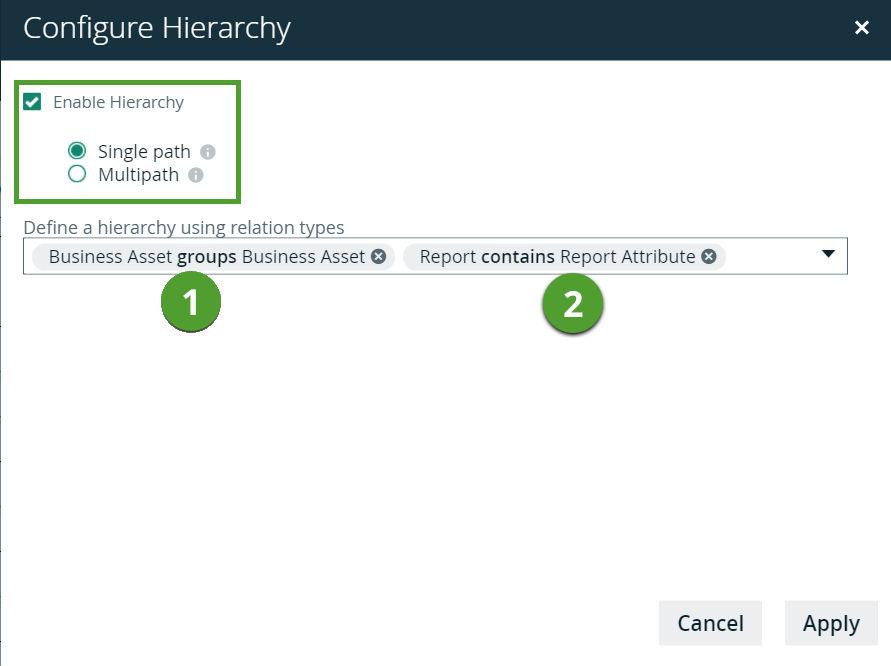Close the Configure Hierarchy dialog
Viewport: 891px width, 666px height.
[862, 28]
